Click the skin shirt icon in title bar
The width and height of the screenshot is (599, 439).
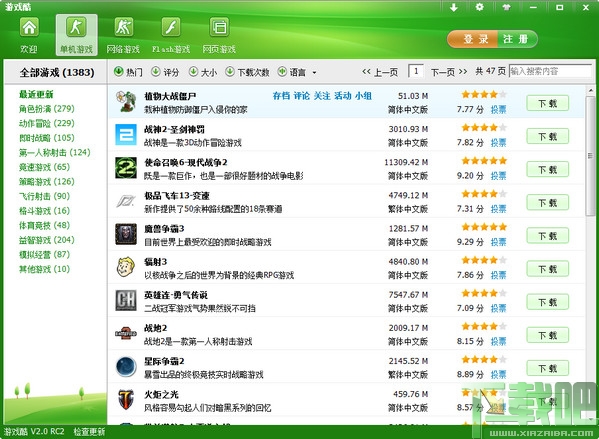[x=506, y=7]
